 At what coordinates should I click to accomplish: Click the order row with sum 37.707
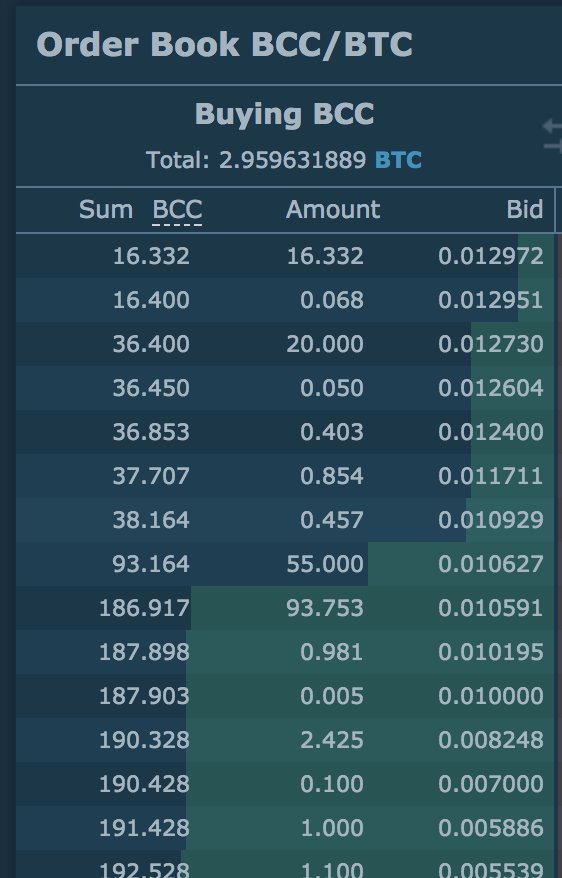tap(285, 476)
